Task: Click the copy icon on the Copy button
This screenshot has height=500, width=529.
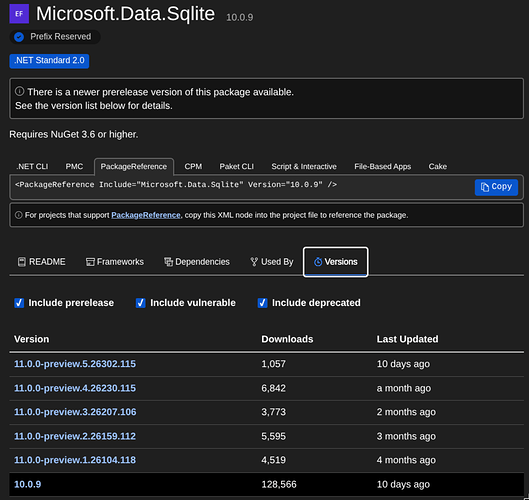Action: pos(484,187)
